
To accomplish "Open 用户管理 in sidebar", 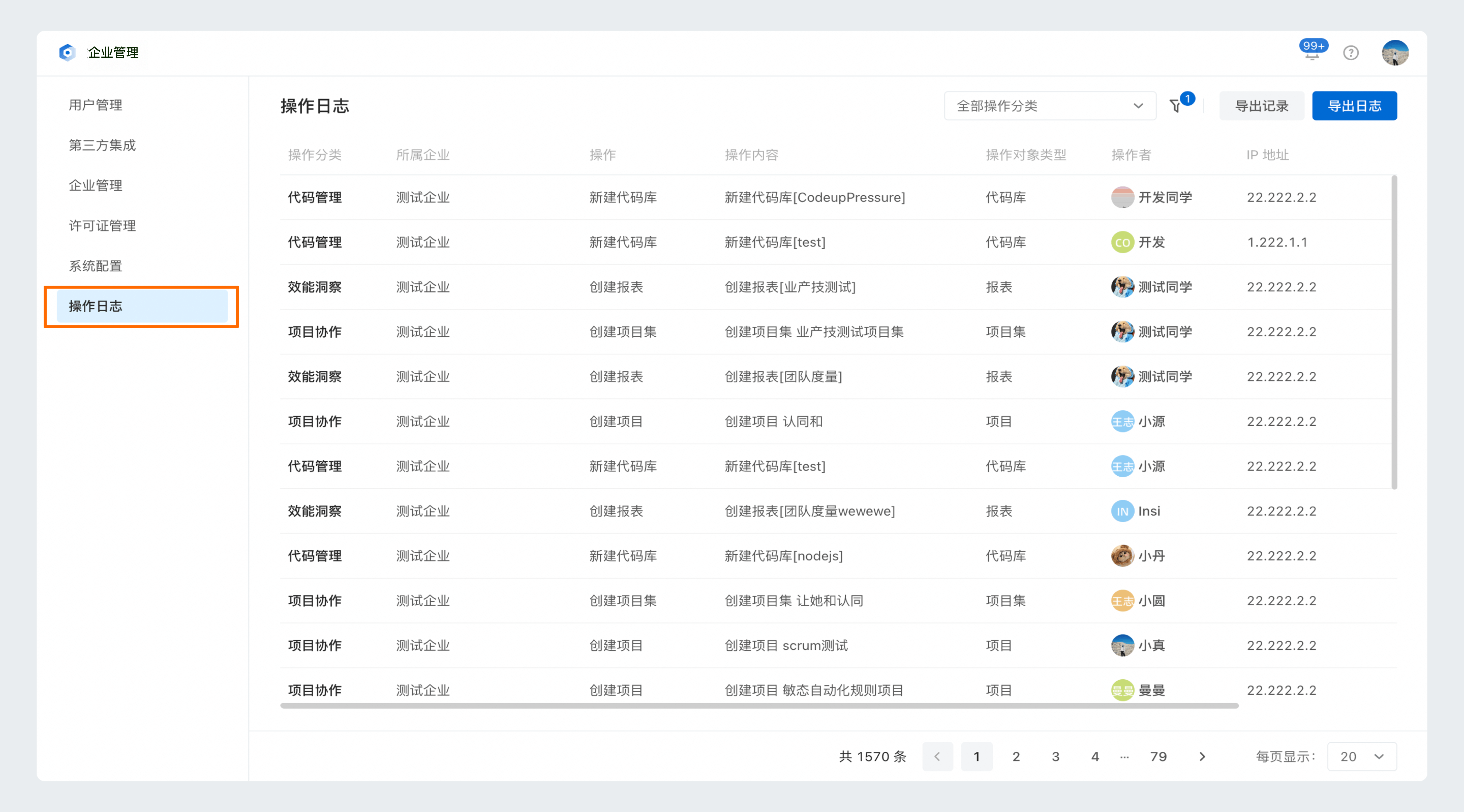I will pyautogui.click(x=96, y=105).
